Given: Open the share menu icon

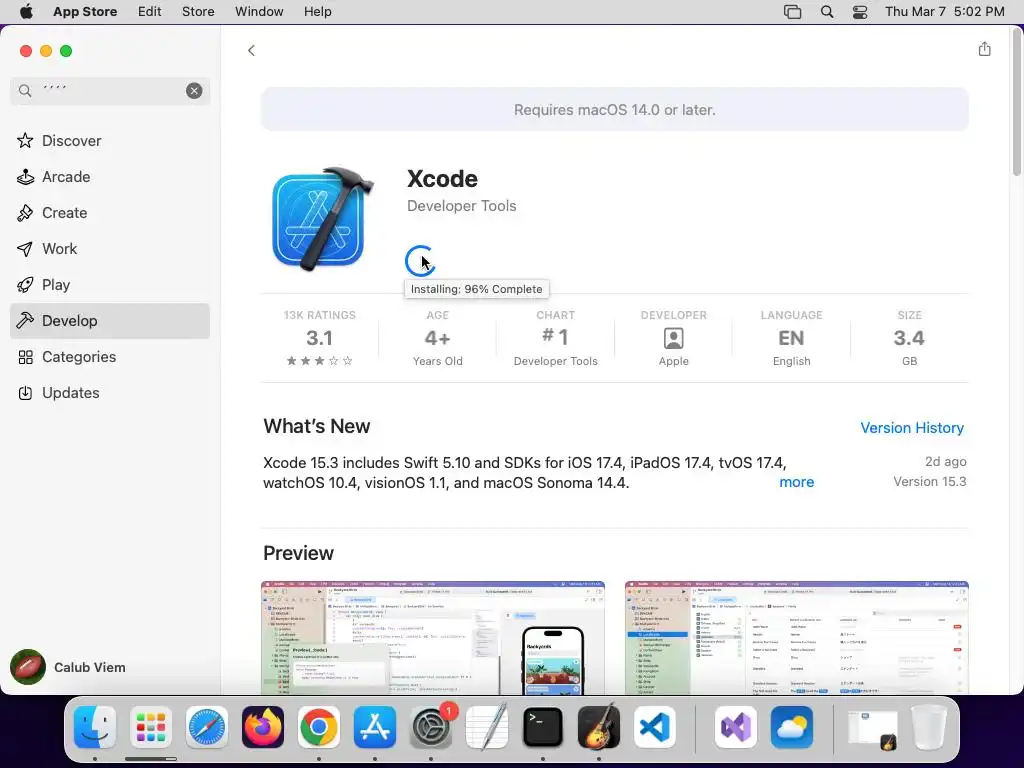Looking at the screenshot, I should click(x=984, y=49).
